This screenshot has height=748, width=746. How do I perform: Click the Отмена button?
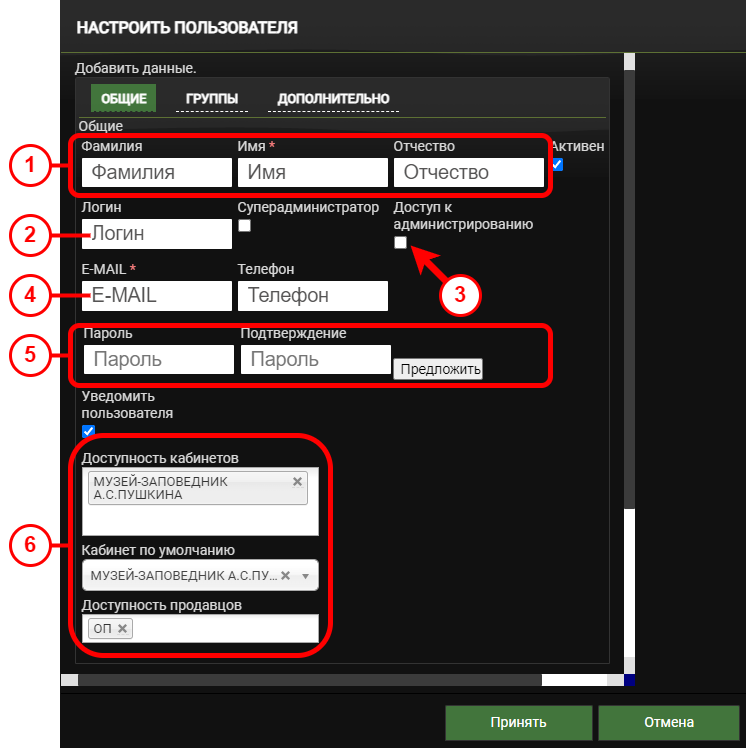[x=669, y=723]
